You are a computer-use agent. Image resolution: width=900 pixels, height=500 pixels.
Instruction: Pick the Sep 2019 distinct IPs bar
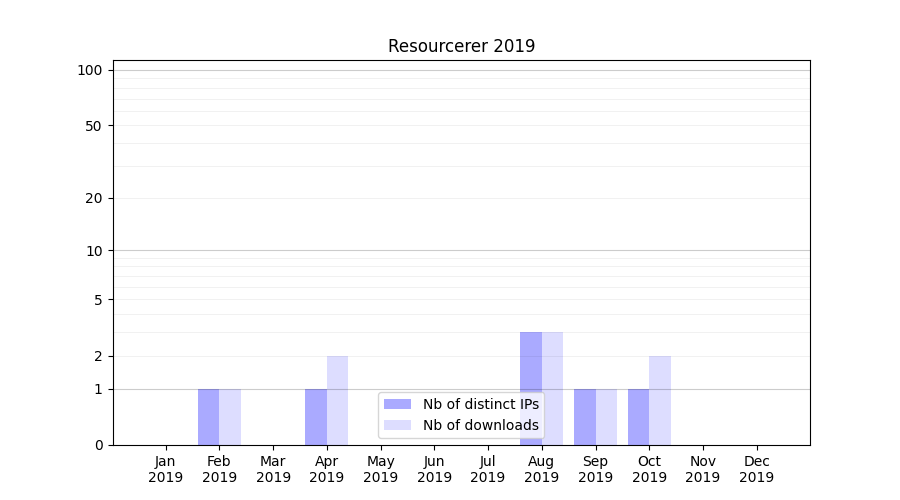(x=585, y=417)
